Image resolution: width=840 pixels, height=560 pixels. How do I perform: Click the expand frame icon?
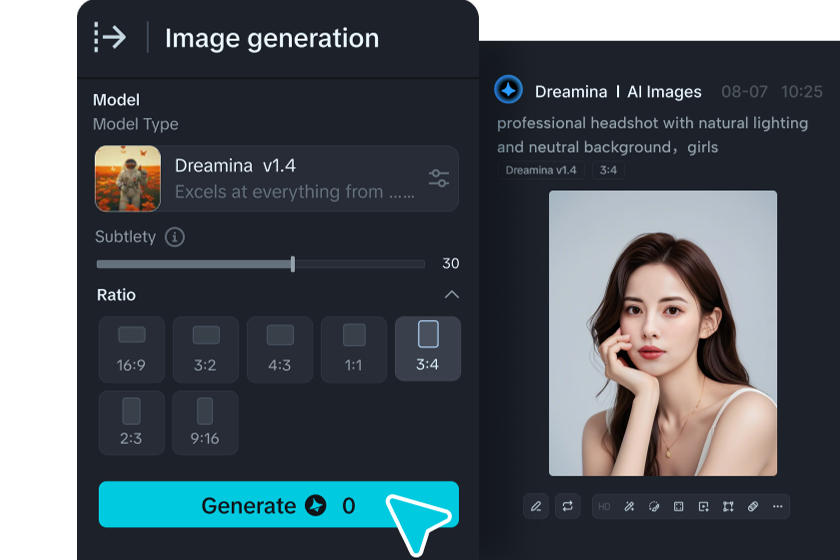click(x=678, y=506)
